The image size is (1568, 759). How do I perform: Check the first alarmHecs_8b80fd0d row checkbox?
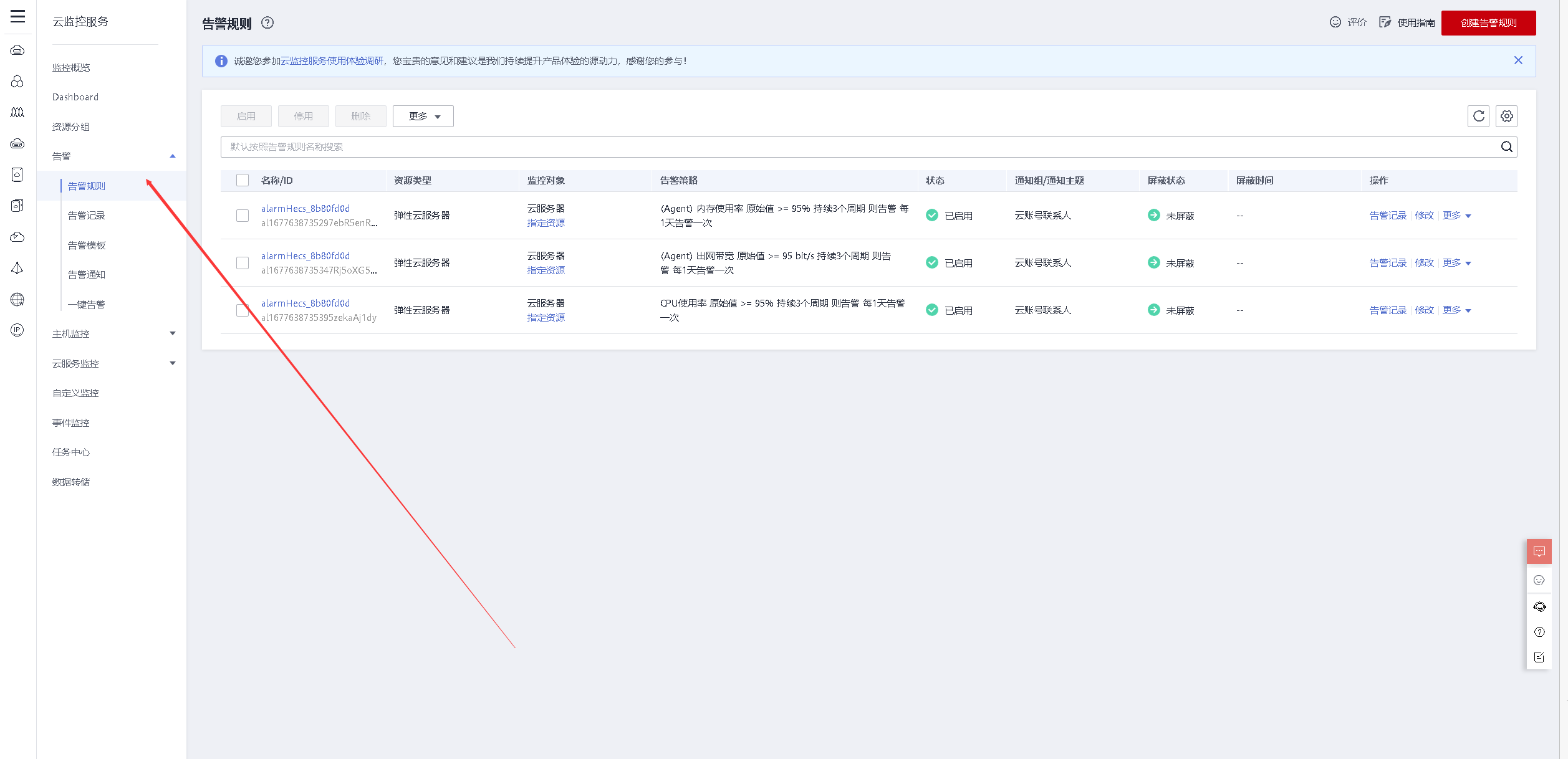[x=243, y=216]
